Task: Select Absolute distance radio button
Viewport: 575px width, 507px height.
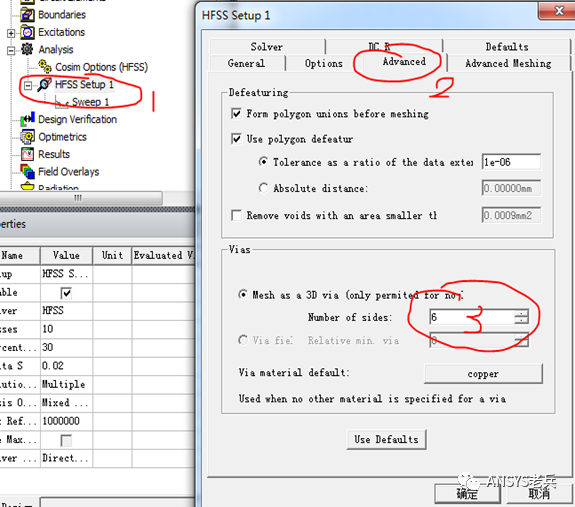Action: click(263, 188)
